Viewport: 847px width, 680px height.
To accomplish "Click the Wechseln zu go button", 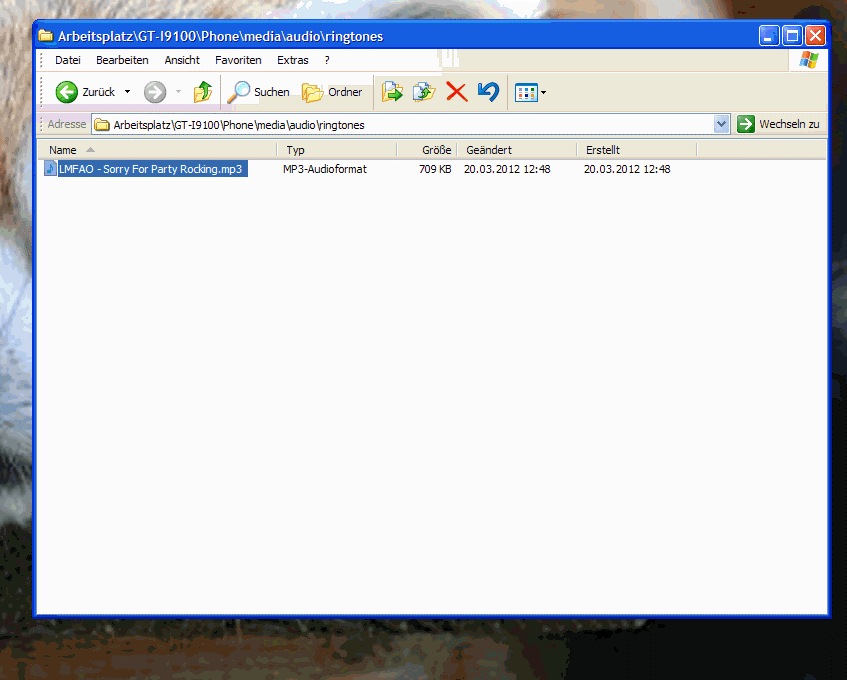I will click(778, 124).
